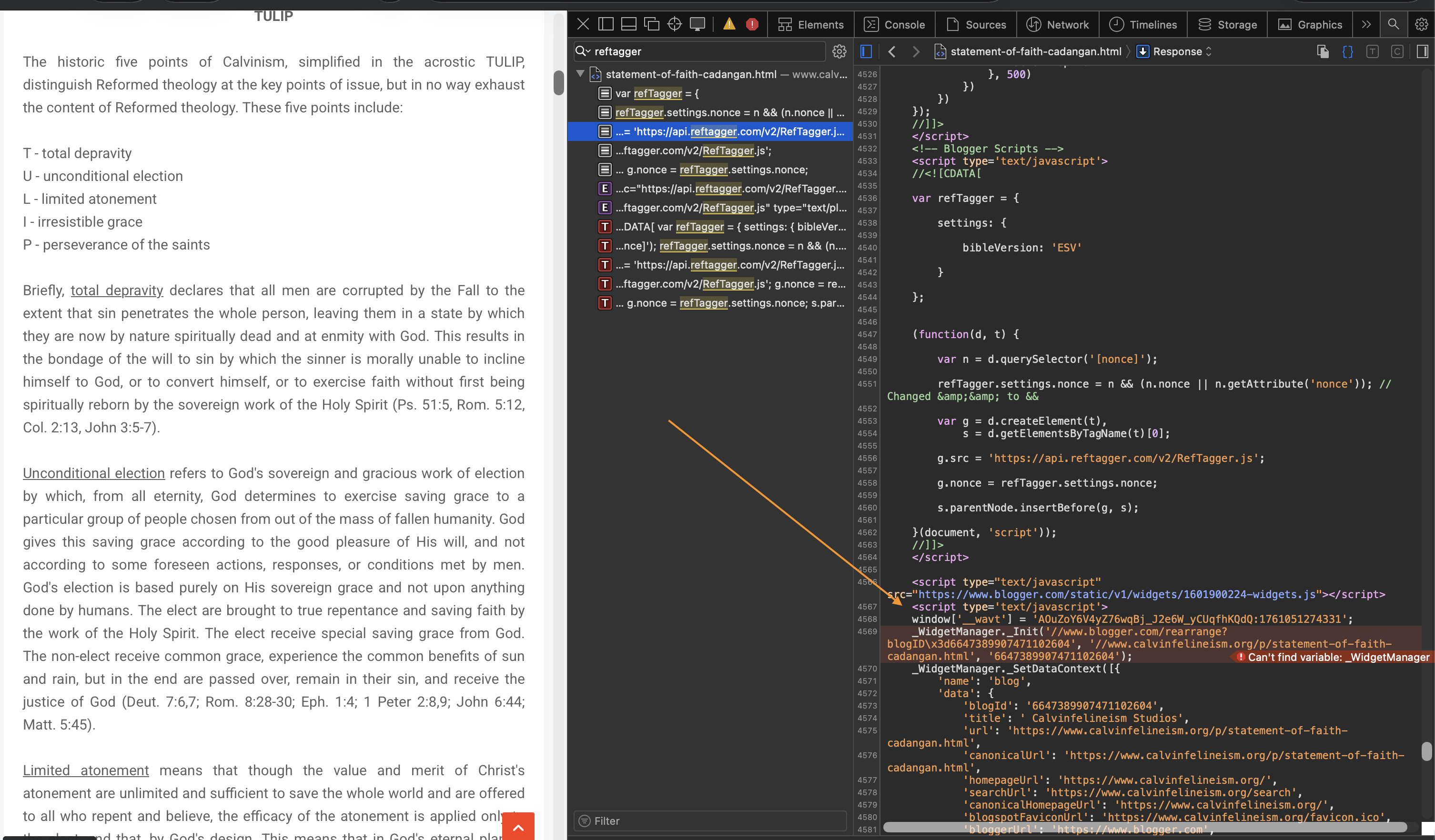Toggle the details sidebar on right
This screenshot has width=1435, height=840.
pyautogui.click(x=1422, y=51)
